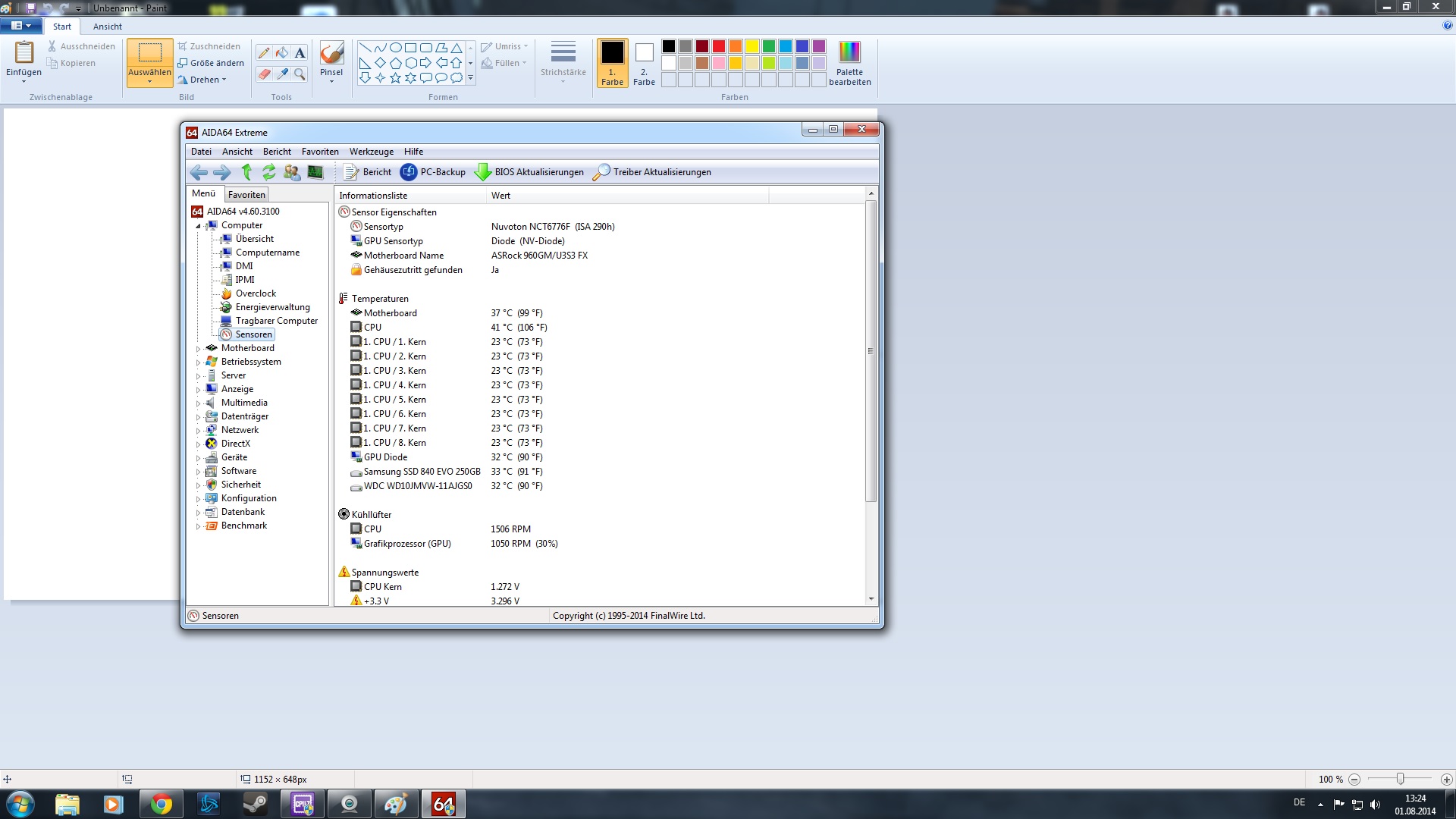Click the AIDA64 list scrollbar down arrow
Image resolution: width=1456 pixels, height=819 pixels.
[871, 599]
